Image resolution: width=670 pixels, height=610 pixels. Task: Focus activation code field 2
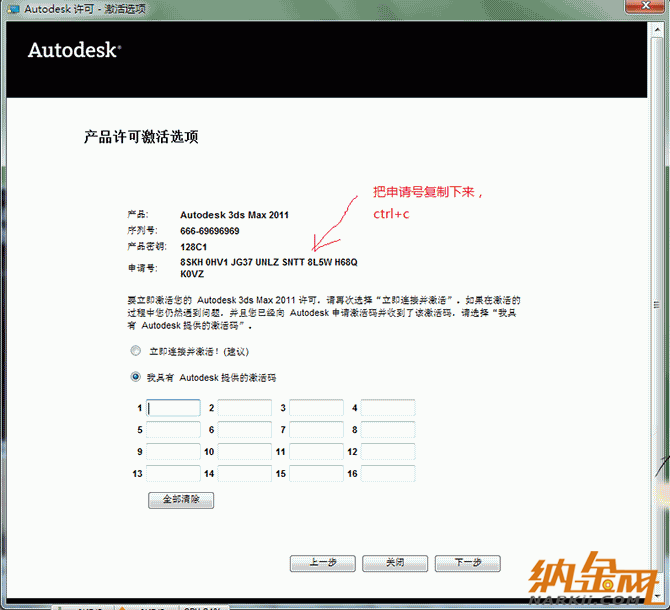click(x=244, y=408)
